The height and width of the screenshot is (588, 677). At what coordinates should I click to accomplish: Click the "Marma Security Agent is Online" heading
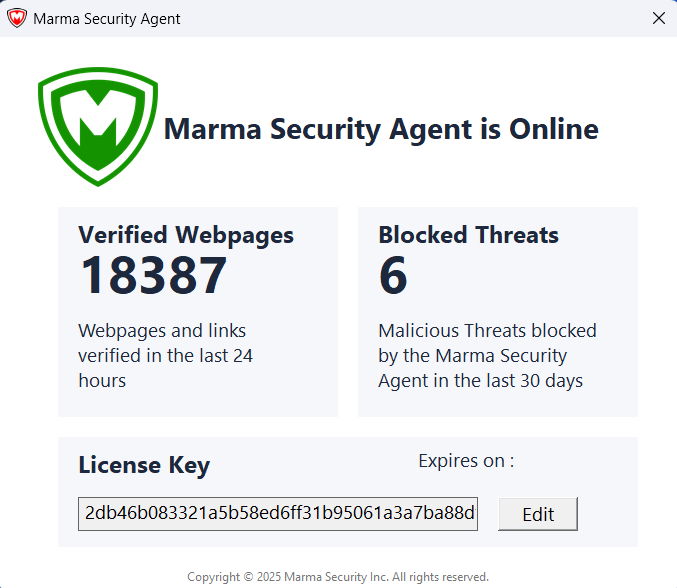pos(381,129)
